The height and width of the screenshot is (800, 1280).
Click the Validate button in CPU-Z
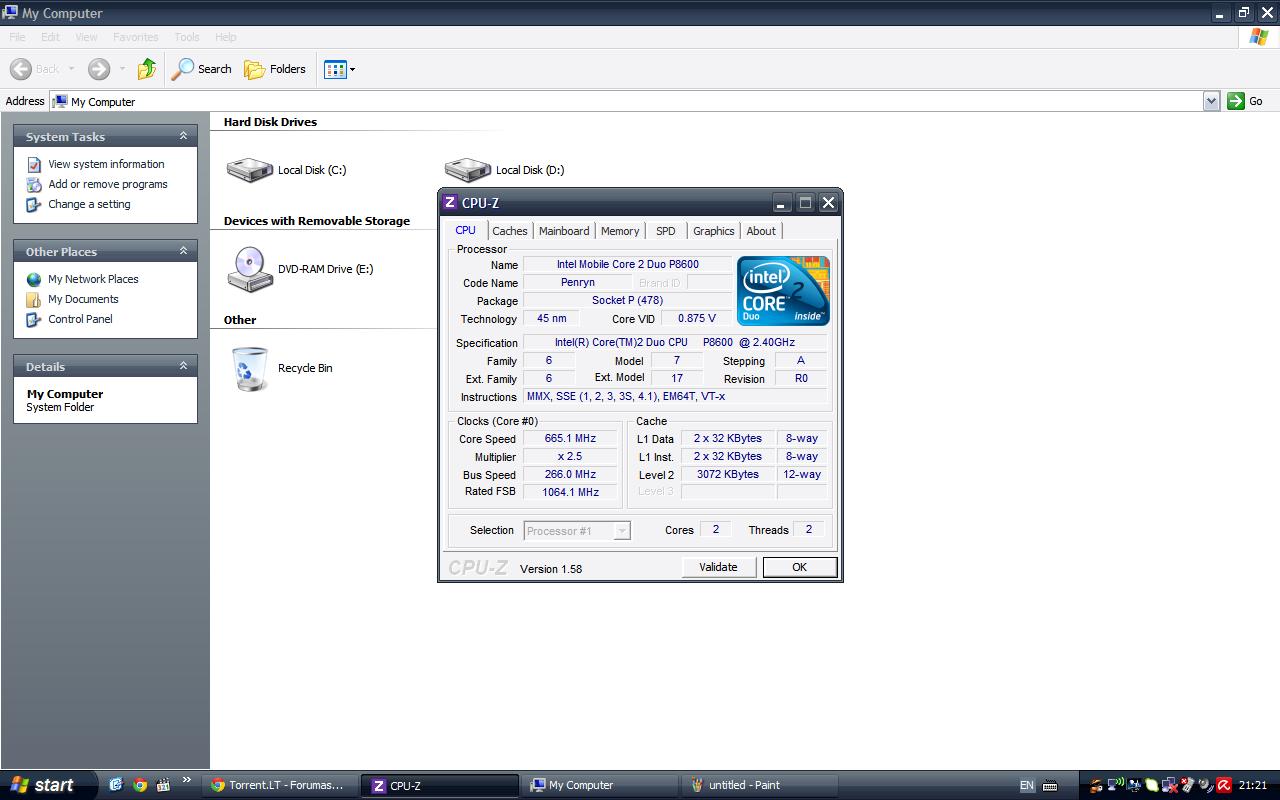coord(718,567)
